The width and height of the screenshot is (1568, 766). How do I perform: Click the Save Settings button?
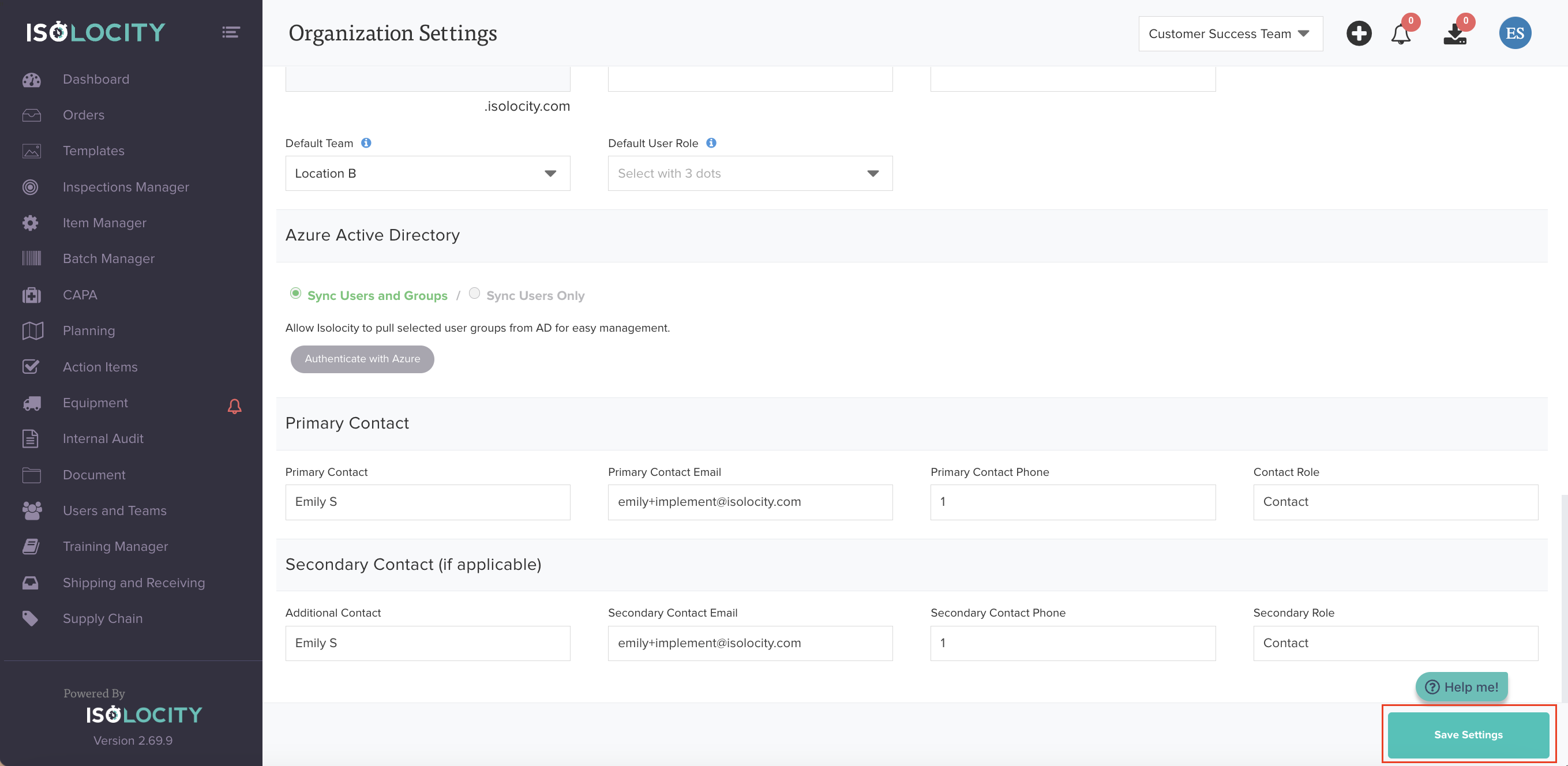[x=1468, y=734]
